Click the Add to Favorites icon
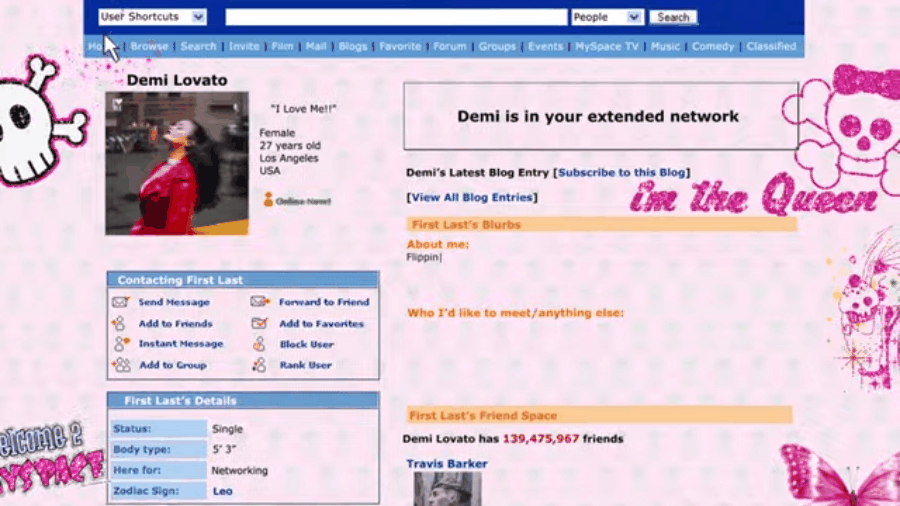The width and height of the screenshot is (900, 506). point(260,323)
